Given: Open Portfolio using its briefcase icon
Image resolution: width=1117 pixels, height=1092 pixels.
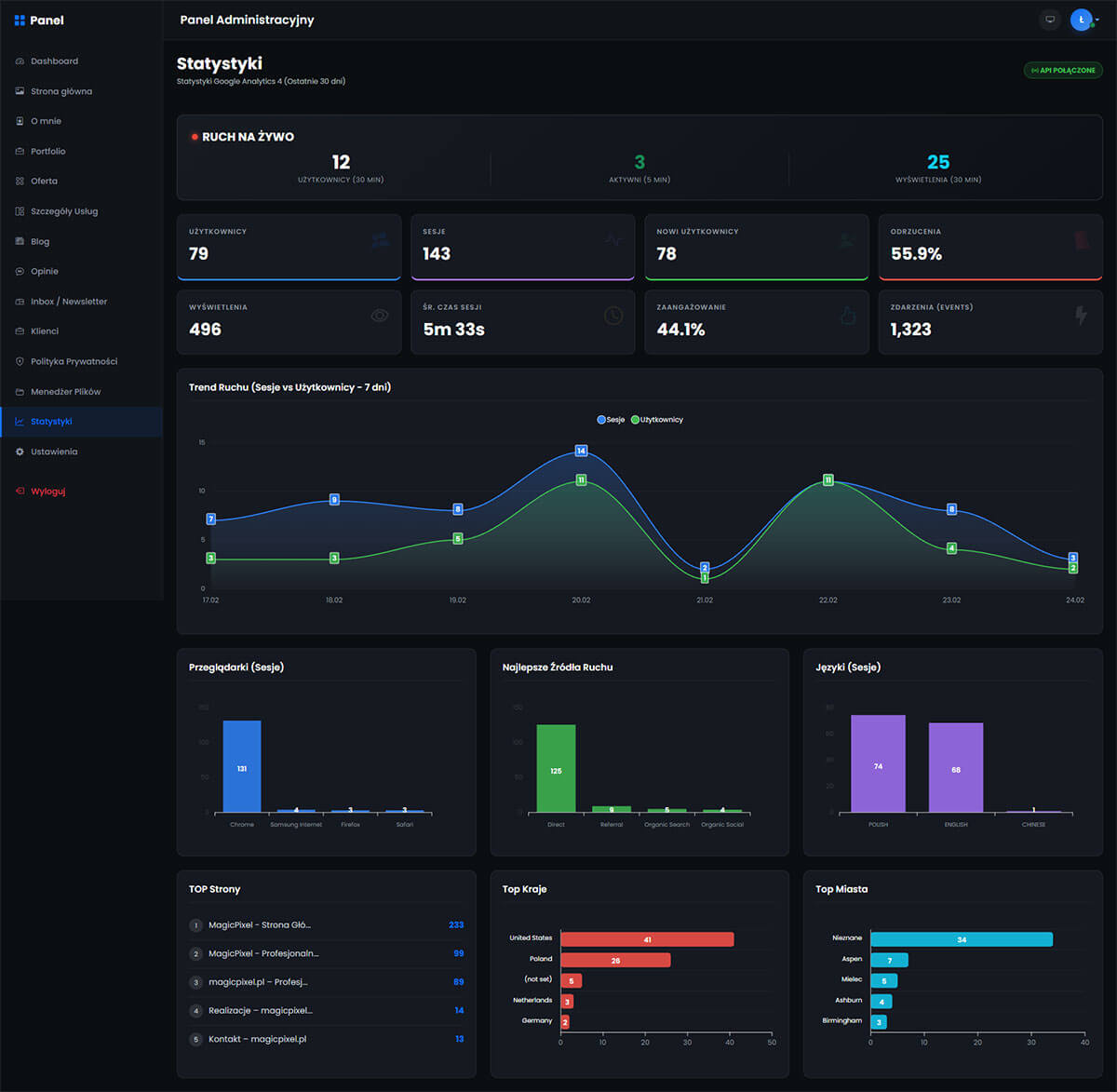Looking at the screenshot, I should (20, 151).
